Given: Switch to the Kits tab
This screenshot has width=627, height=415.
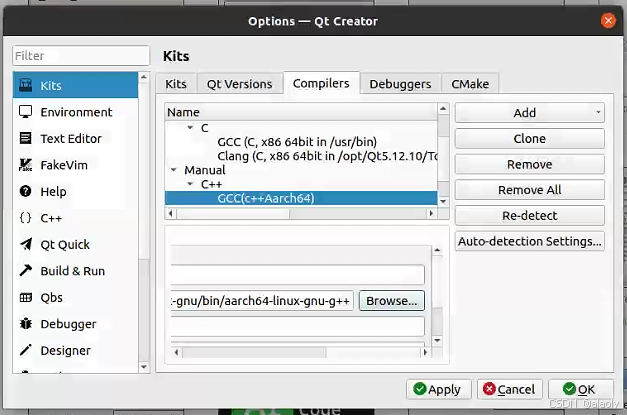Looking at the screenshot, I should coord(176,84).
